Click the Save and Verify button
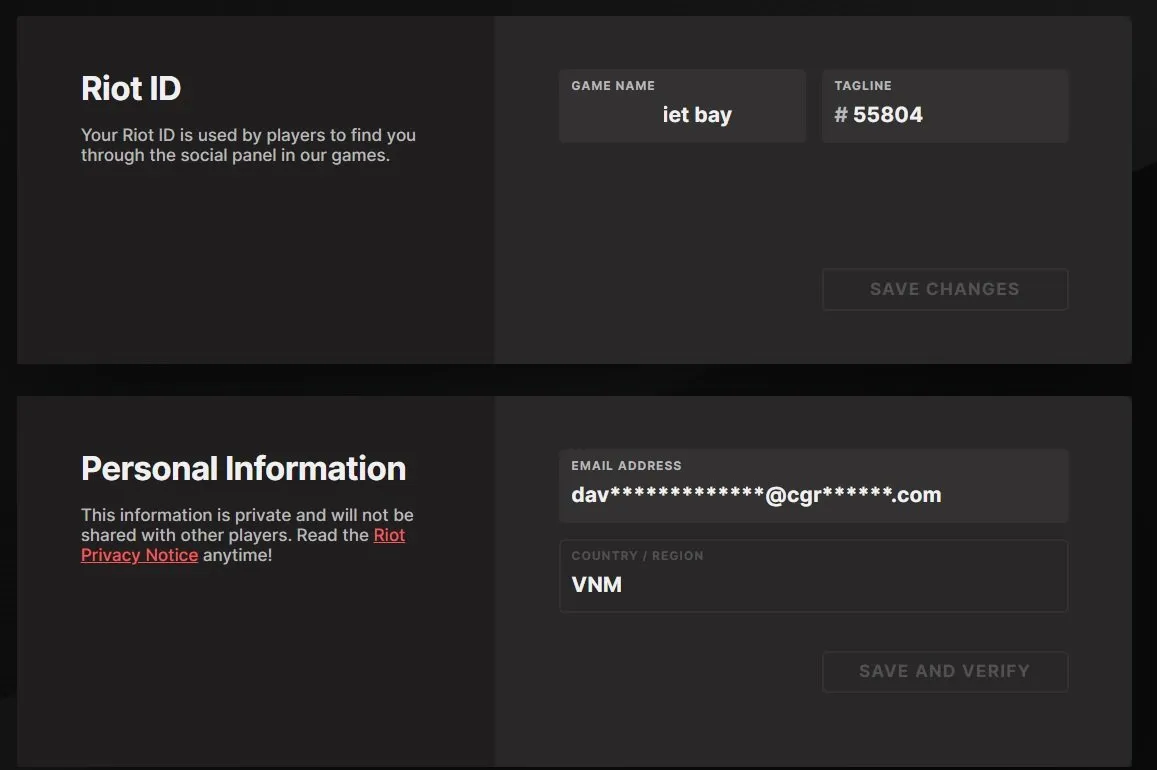 click(x=945, y=671)
